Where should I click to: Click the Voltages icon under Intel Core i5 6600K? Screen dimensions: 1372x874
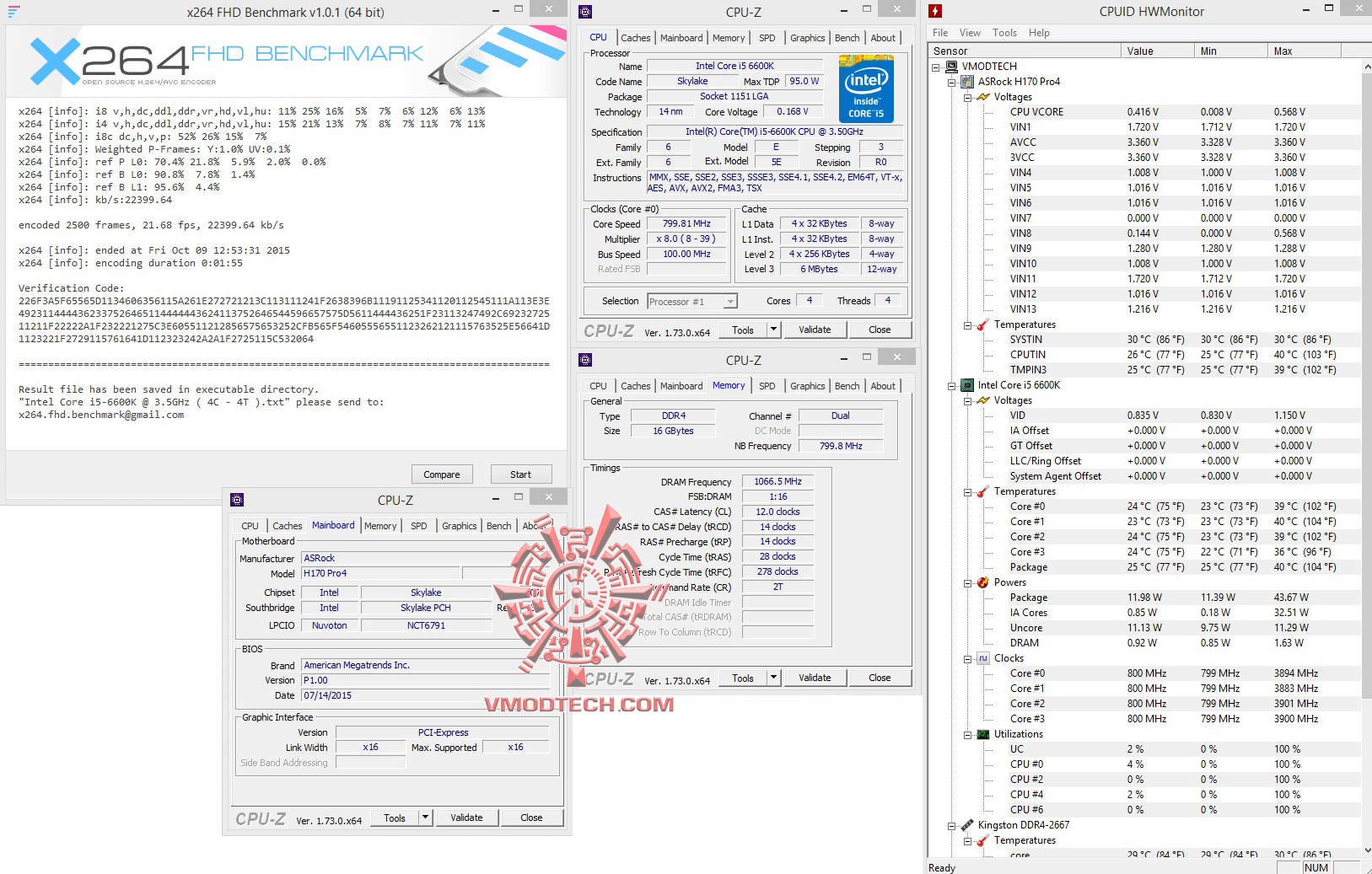click(983, 400)
